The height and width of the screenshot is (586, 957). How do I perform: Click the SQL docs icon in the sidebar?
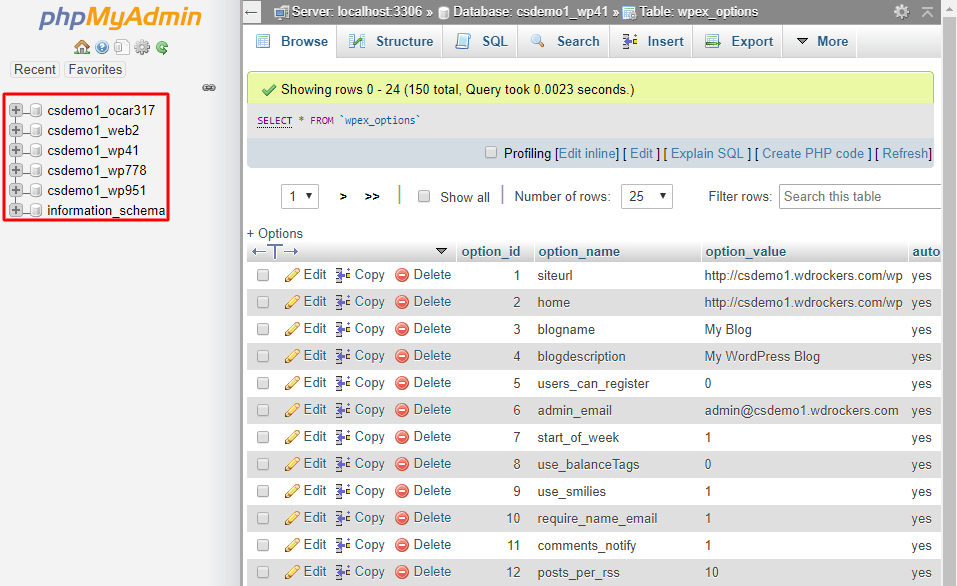click(122, 47)
